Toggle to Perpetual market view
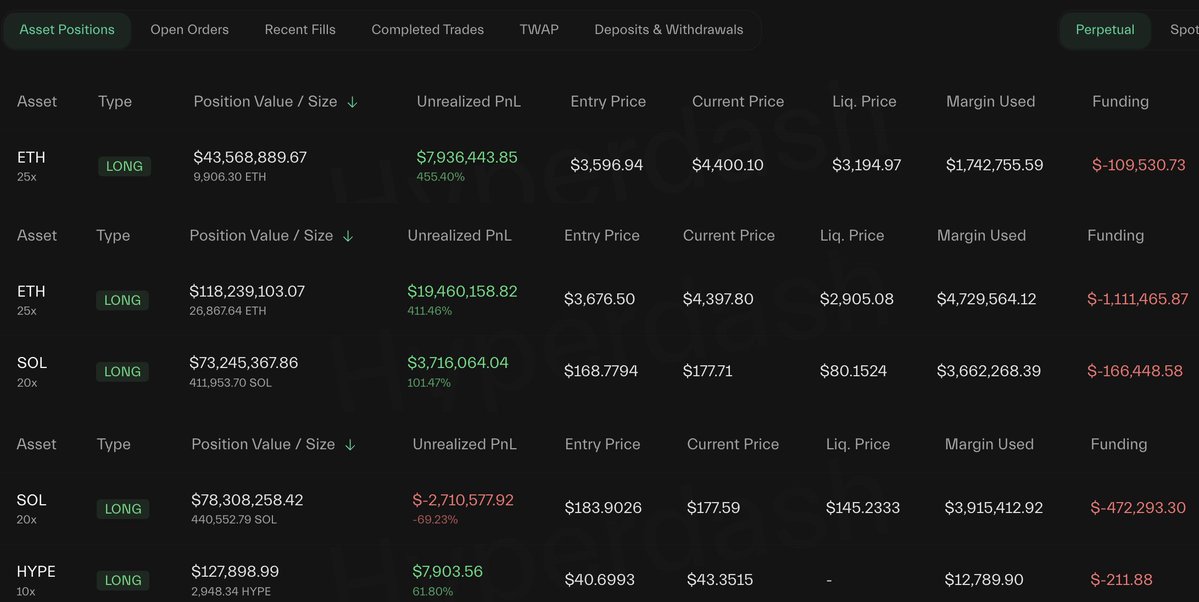The height and width of the screenshot is (602, 1199). [x=1105, y=30]
